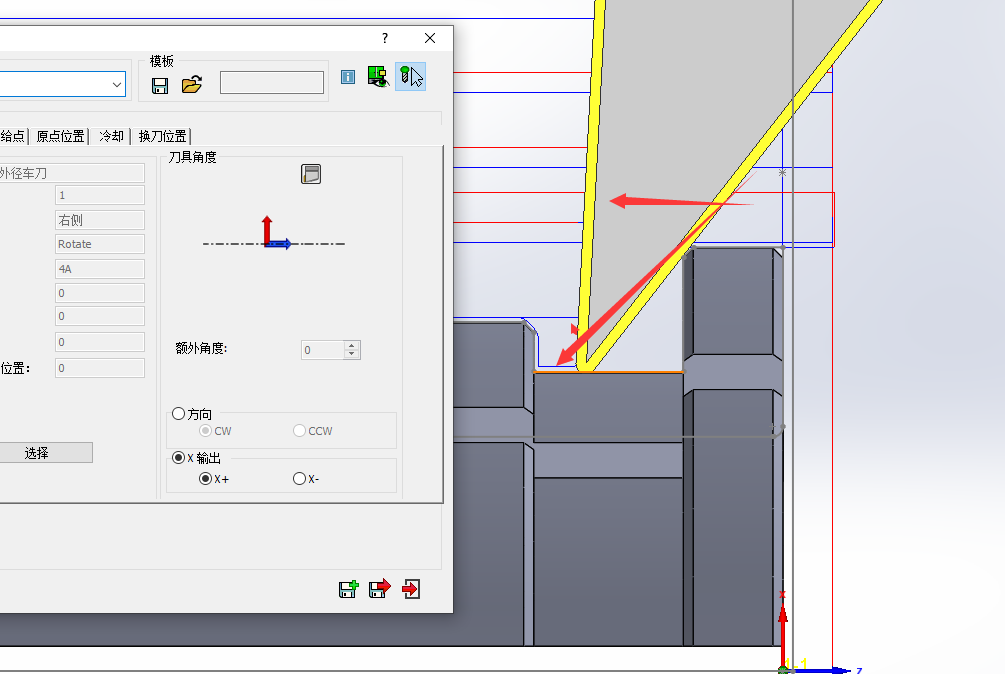
Task: Click the save template floppy icon
Action: (x=160, y=85)
